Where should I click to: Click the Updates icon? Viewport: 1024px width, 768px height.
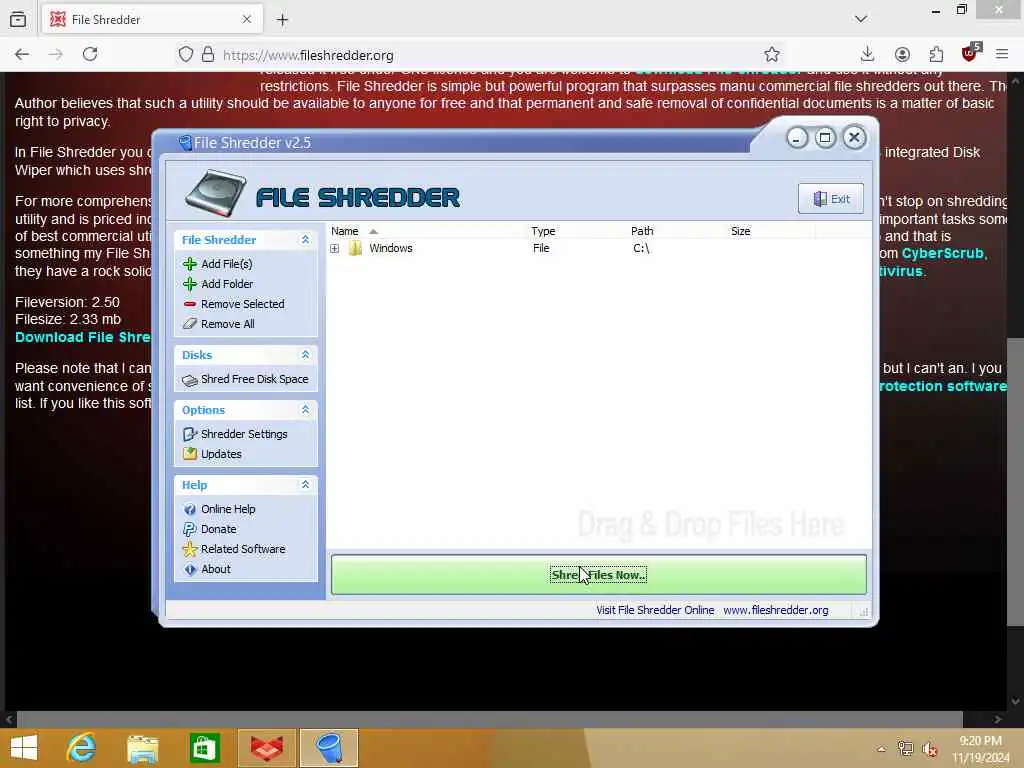tap(190, 454)
